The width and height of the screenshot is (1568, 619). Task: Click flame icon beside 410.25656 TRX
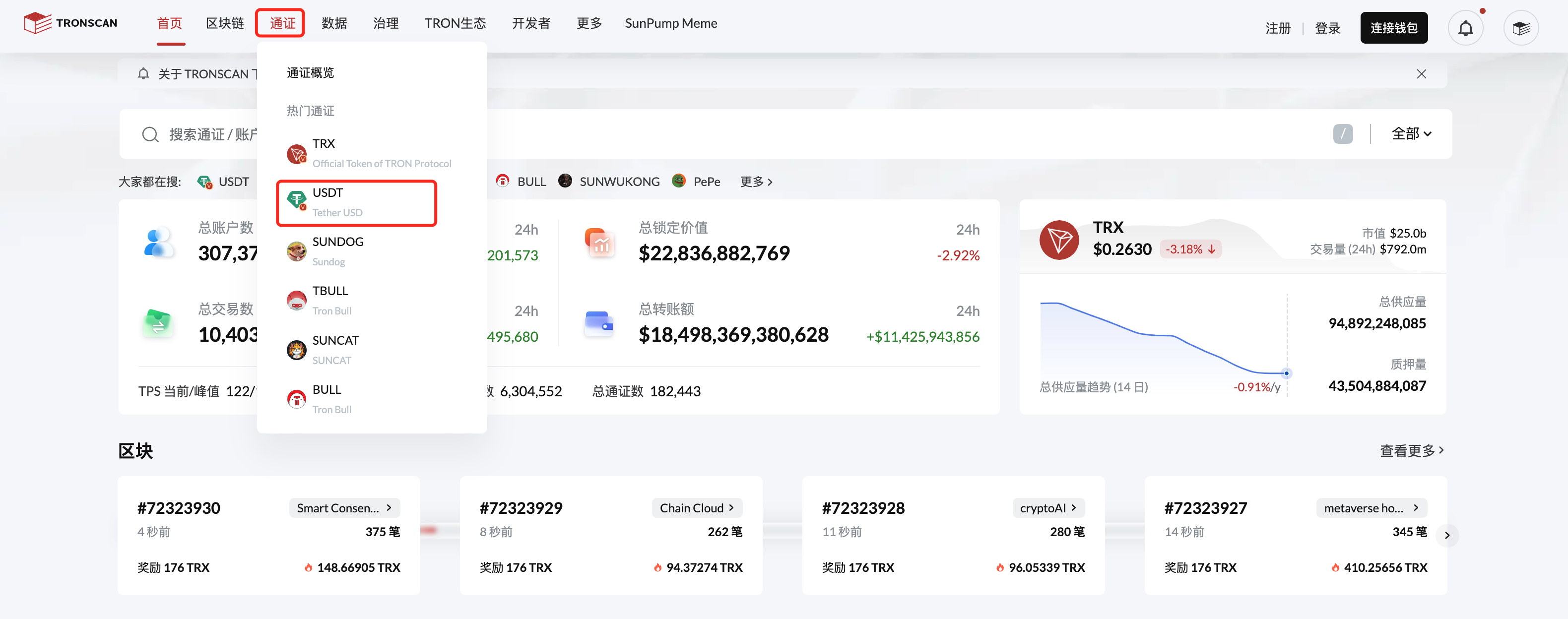(1335, 567)
